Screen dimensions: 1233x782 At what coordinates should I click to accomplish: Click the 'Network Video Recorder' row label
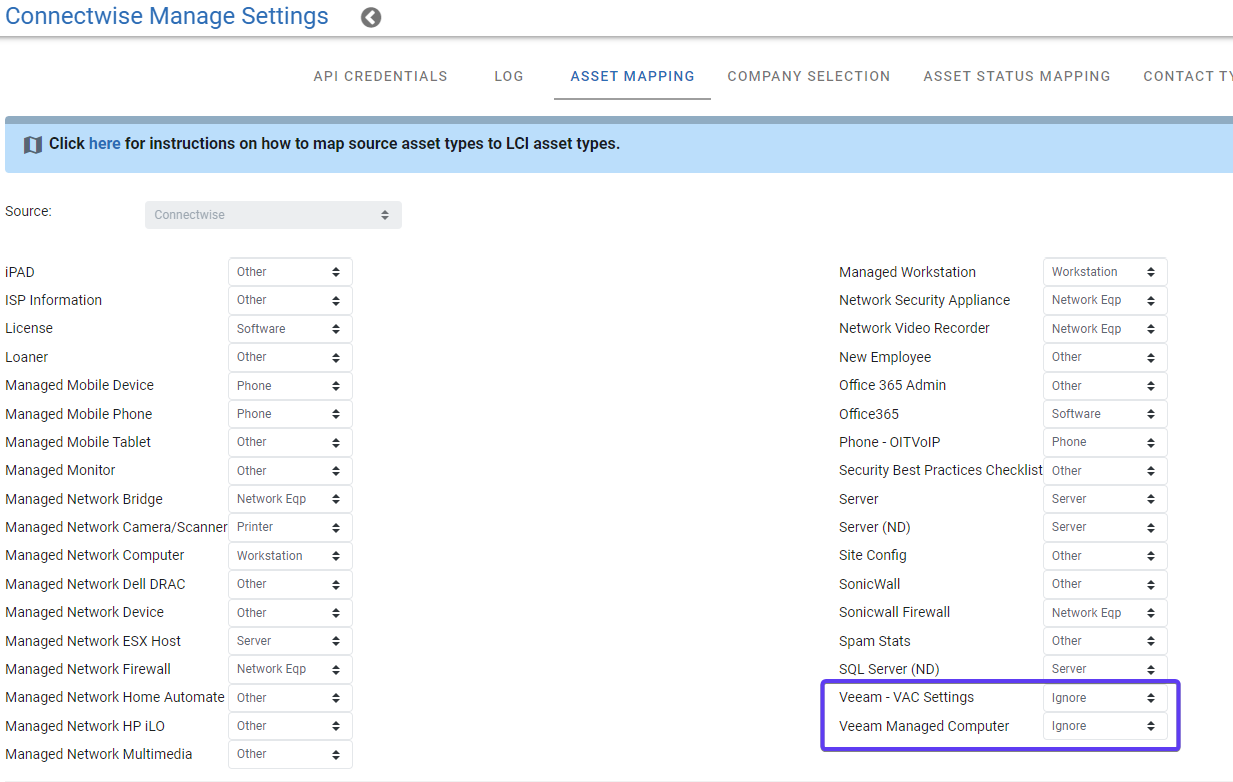914,329
